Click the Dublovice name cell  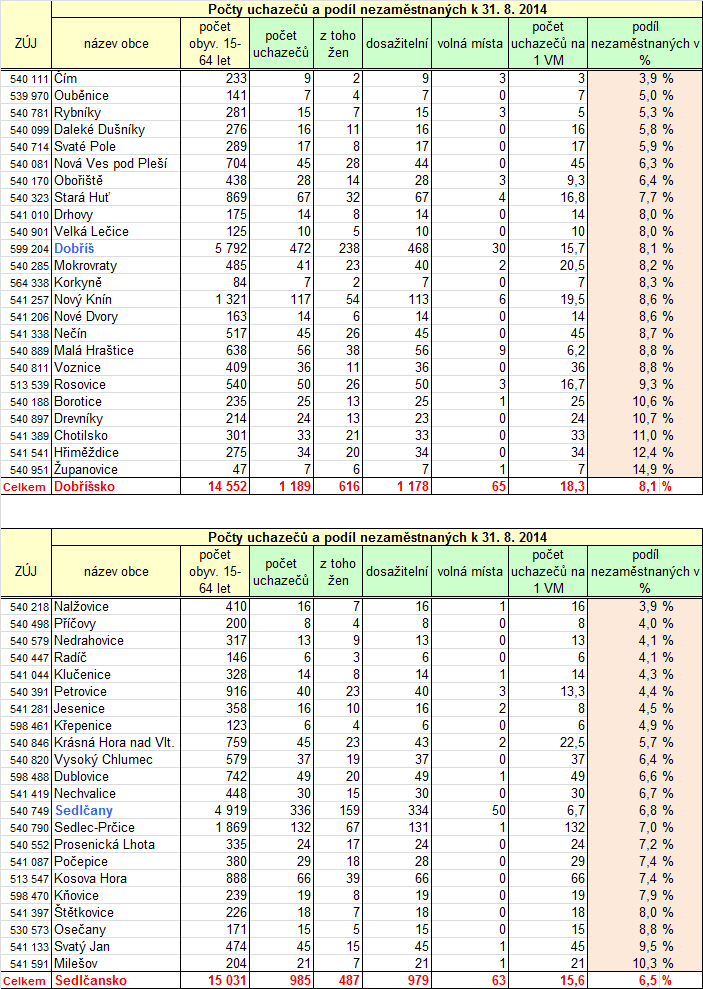[116, 777]
